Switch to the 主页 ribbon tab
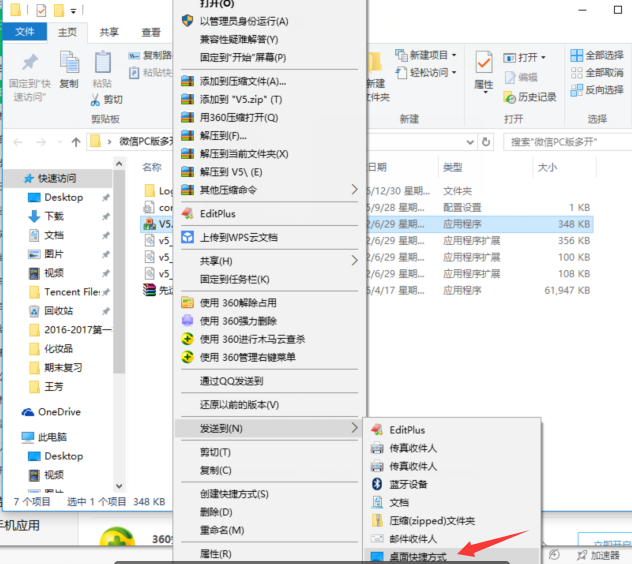 pyautogui.click(x=67, y=32)
